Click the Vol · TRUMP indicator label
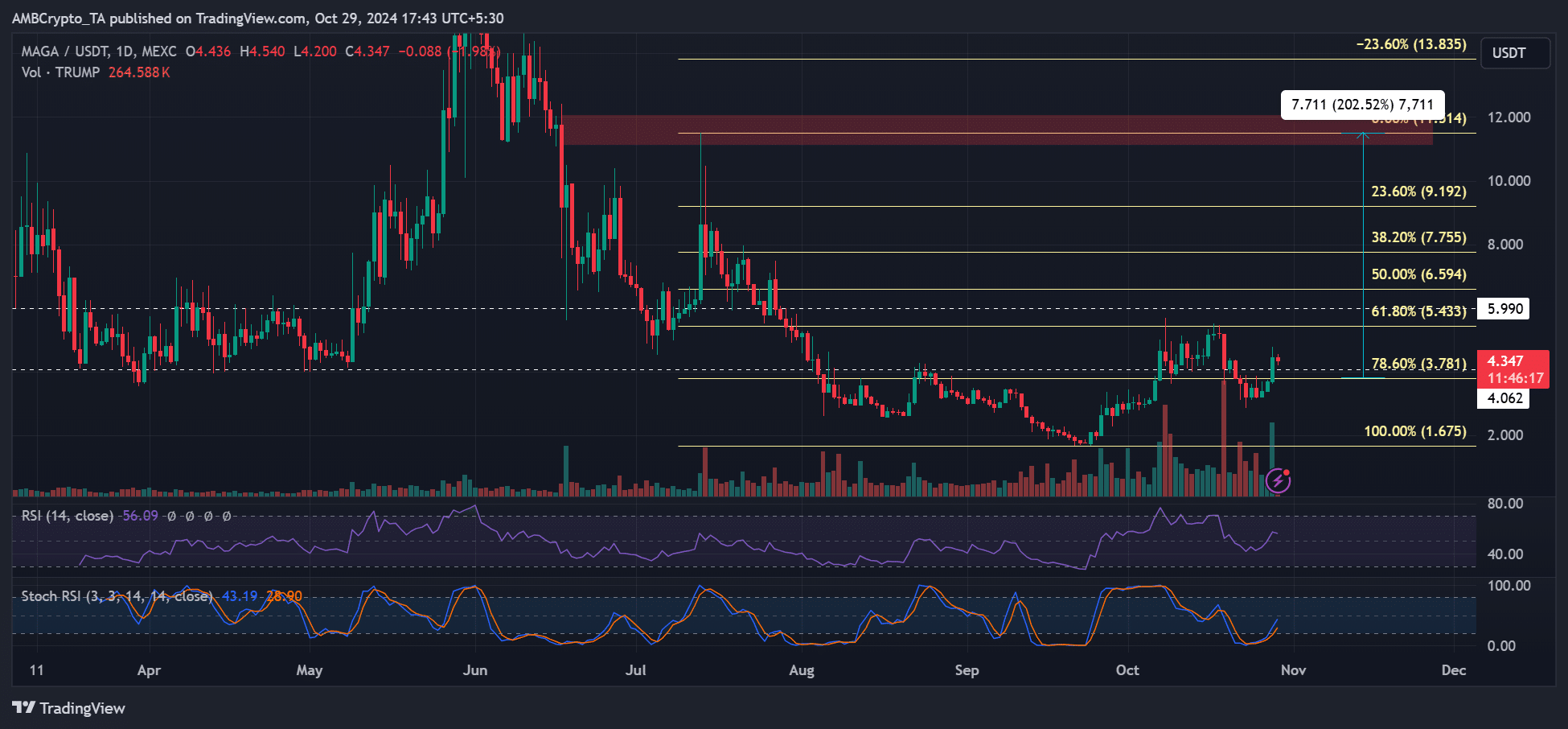This screenshot has height=729, width=1568. (x=61, y=72)
